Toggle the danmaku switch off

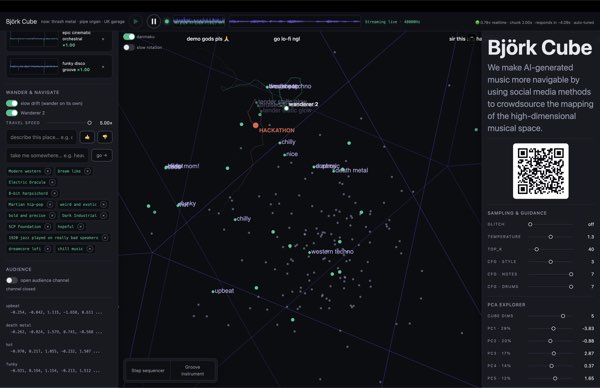[x=129, y=37]
